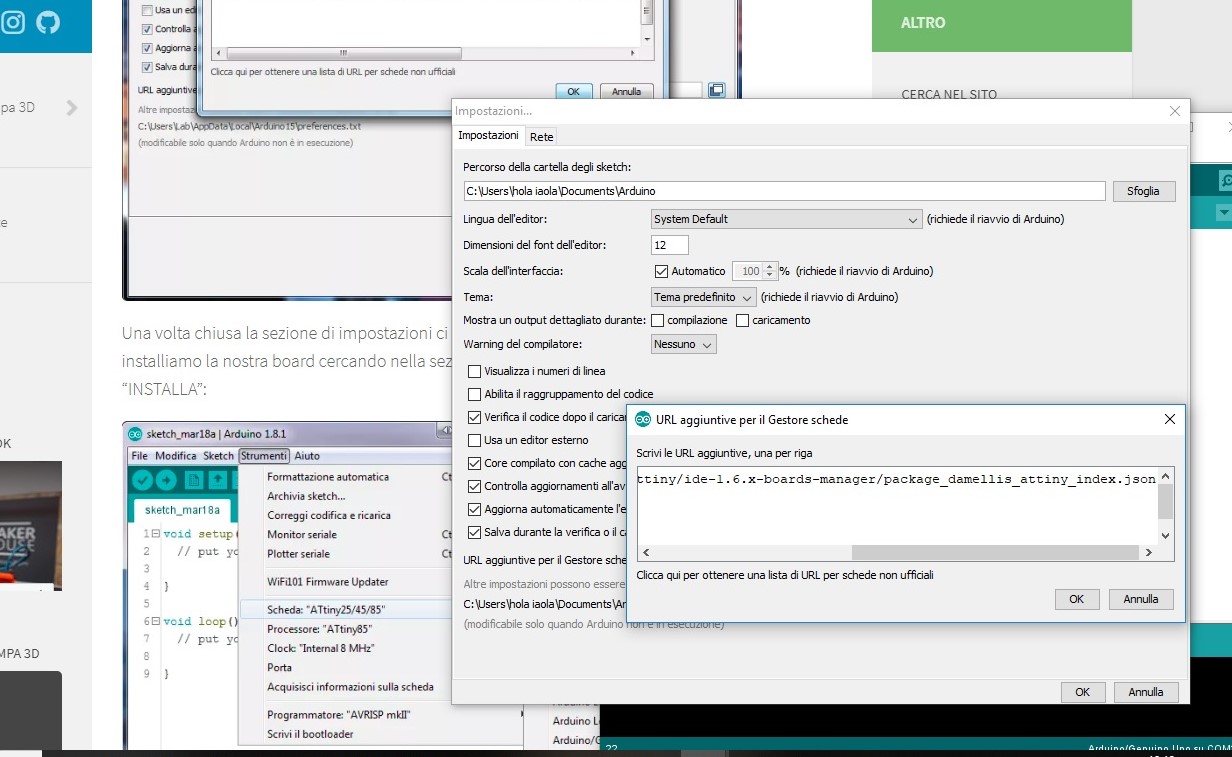
Task: Collapse the void setup code fold marker
Action: pos(157,533)
